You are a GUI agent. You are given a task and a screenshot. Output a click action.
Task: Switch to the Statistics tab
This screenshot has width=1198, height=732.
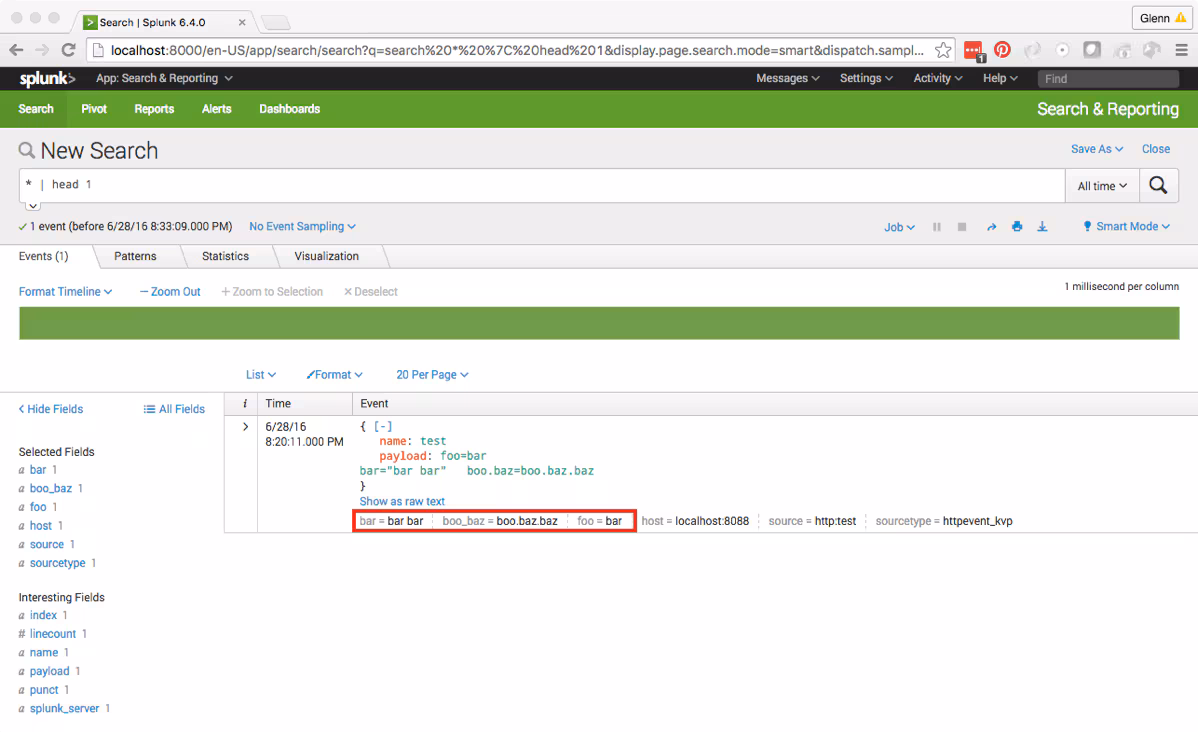pos(225,256)
